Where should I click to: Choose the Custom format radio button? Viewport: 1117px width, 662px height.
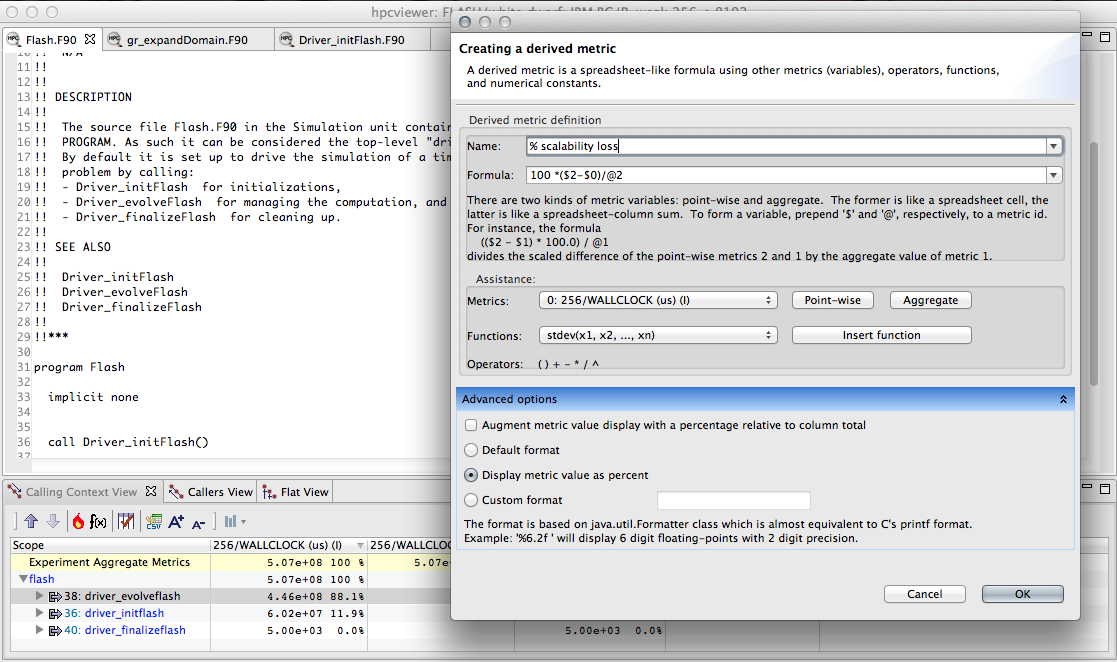tap(471, 500)
